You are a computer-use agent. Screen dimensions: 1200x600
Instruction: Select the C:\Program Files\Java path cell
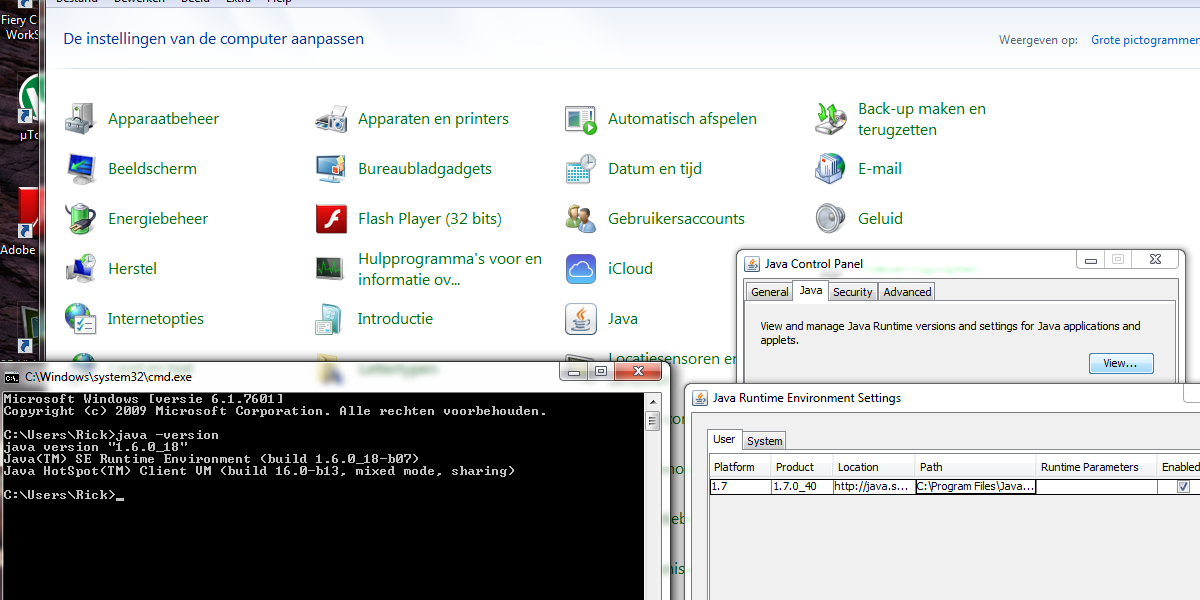click(x=975, y=487)
